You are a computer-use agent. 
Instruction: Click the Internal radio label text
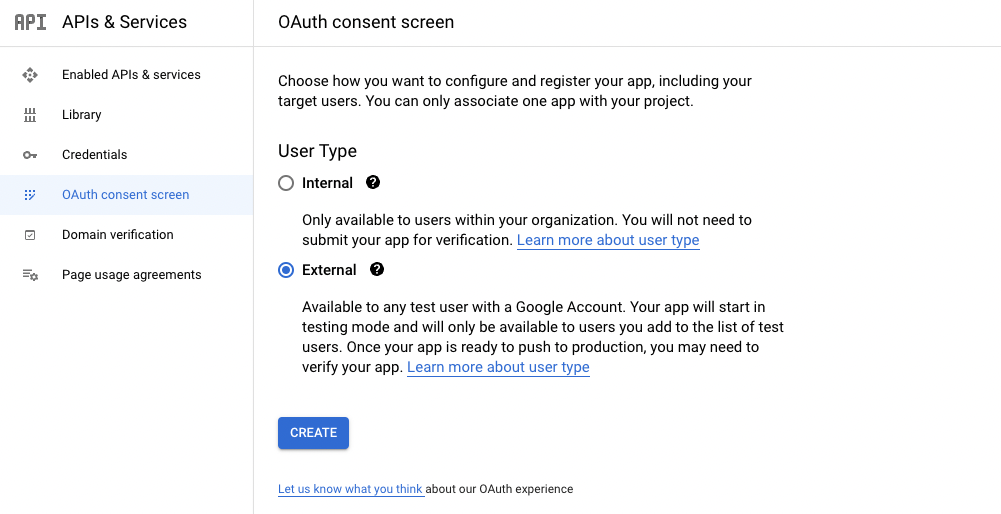pyautogui.click(x=327, y=183)
